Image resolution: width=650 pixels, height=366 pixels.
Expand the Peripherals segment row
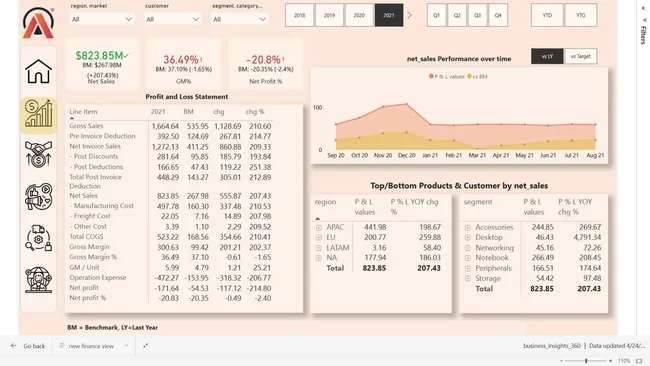pyautogui.click(x=468, y=268)
